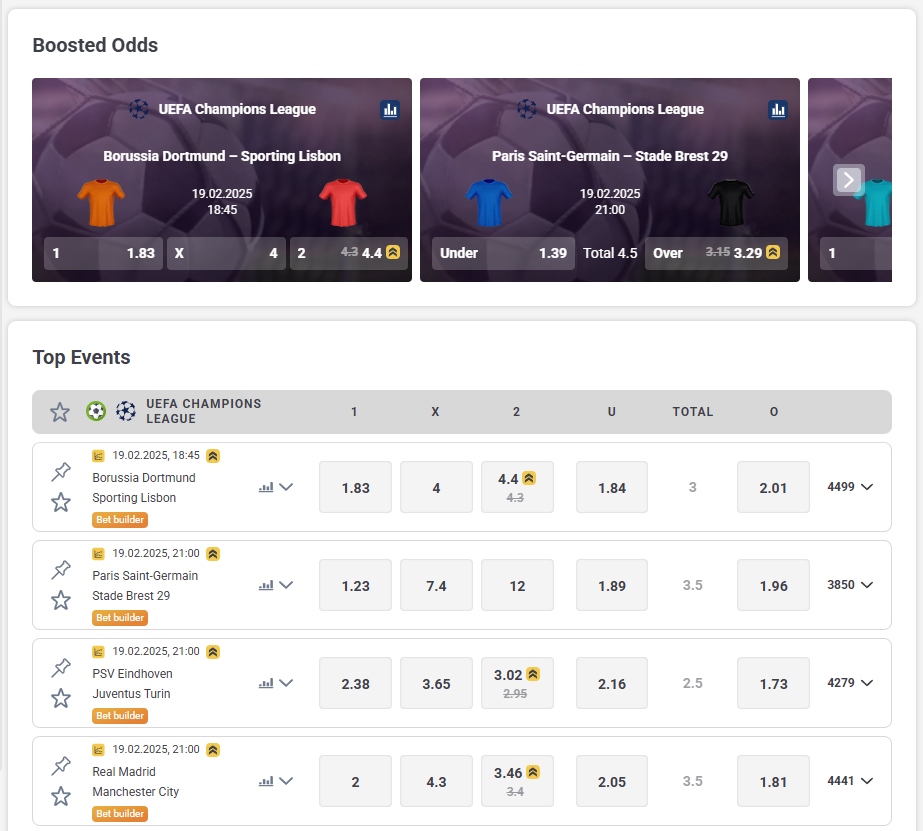The height and width of the screenshot is (831, 923).
Task: Click the live-info icon before PSG date
Action: 98,554
